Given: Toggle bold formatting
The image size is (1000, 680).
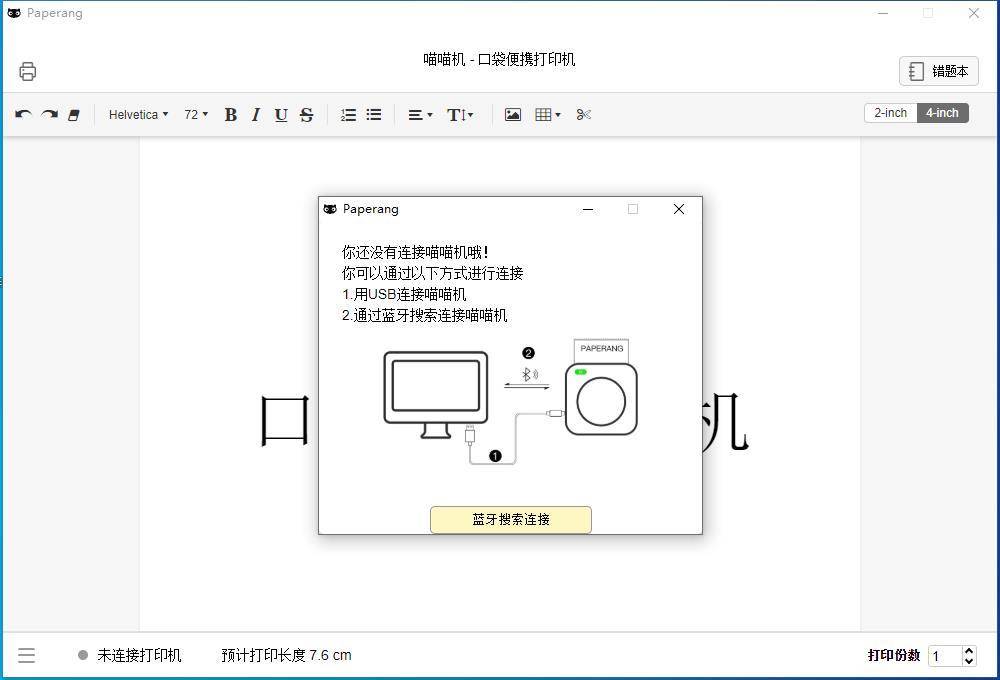Looking at the screenshot, I should 230,114.
